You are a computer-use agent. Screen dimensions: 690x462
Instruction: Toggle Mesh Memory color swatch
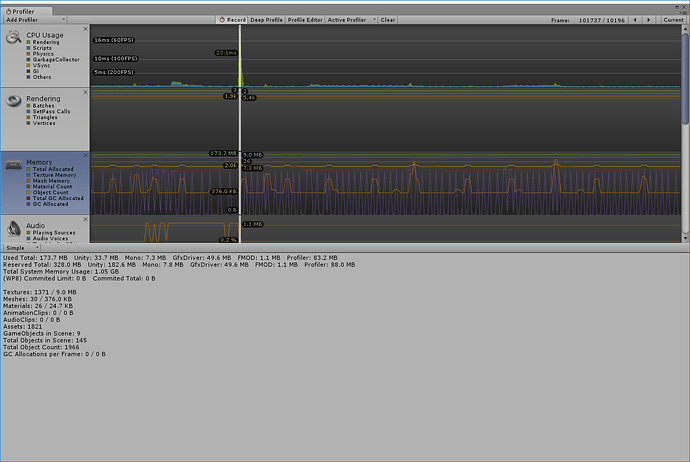[x=29, y=181]
